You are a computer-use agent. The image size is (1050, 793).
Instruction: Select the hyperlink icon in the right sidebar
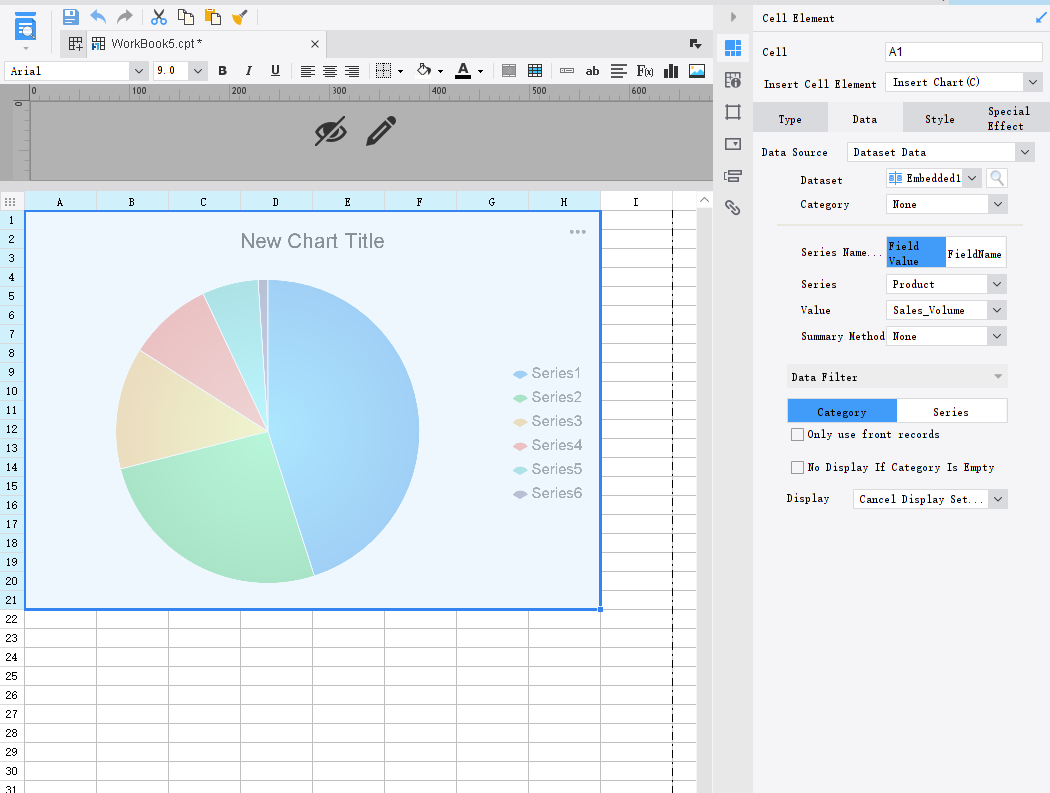733,207
